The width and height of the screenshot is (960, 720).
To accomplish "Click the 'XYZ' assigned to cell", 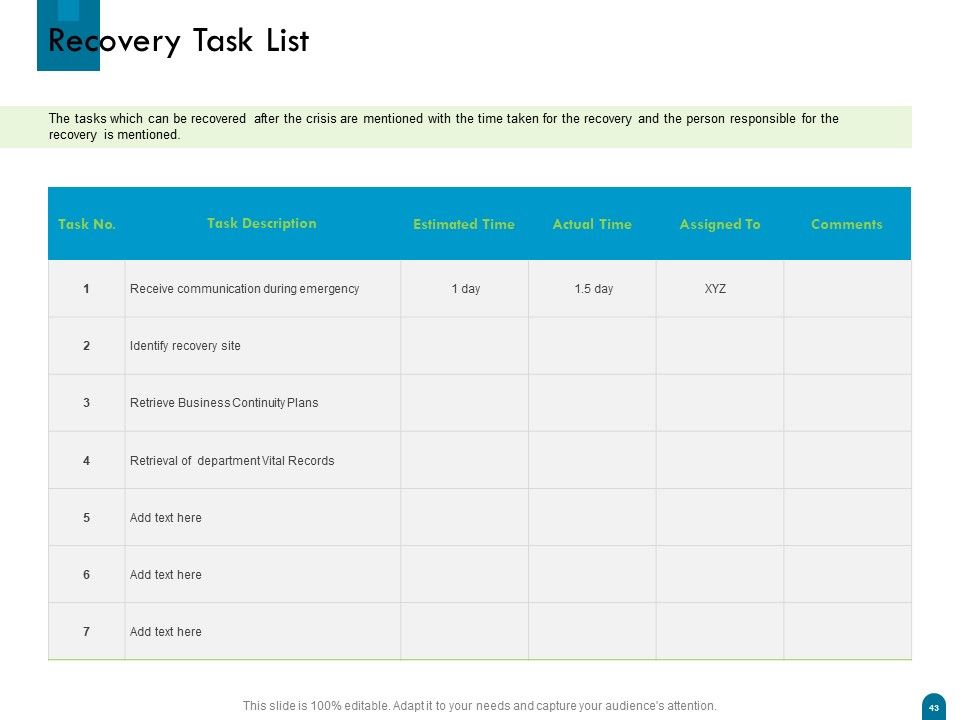I will pyautogui.click(x=720, y=288).
